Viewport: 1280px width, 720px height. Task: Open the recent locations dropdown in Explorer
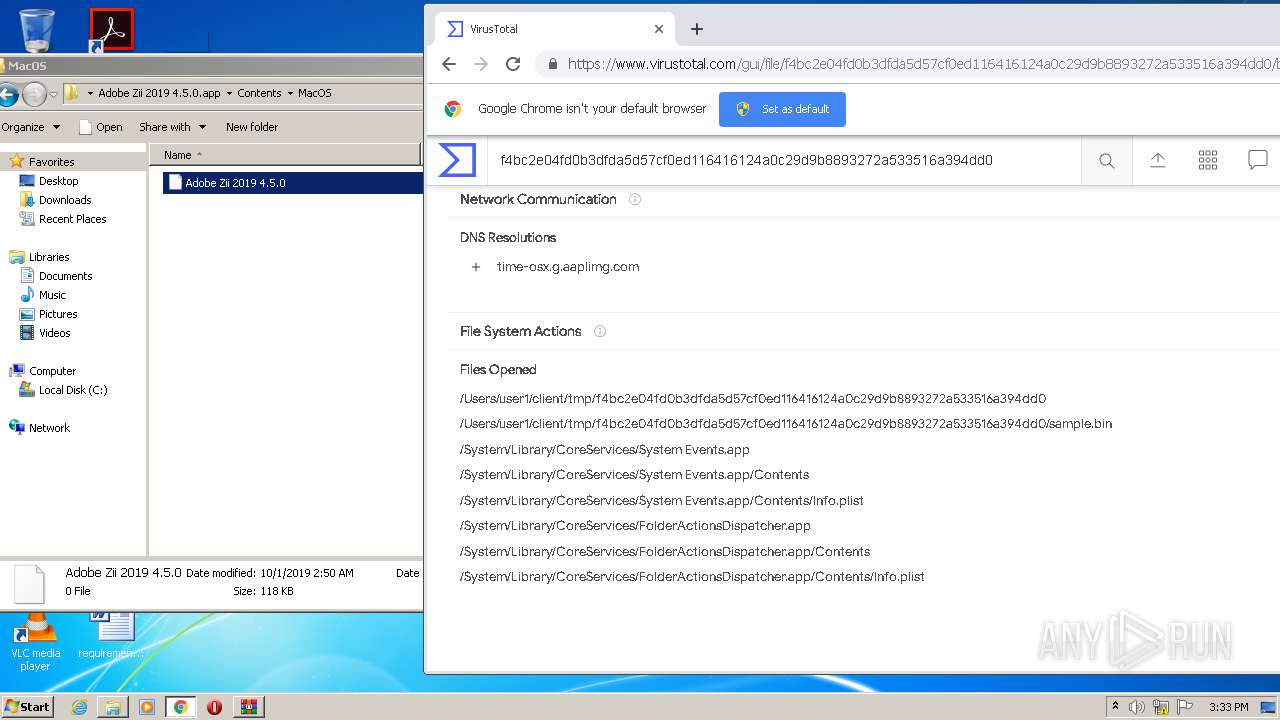coord(54,95)
